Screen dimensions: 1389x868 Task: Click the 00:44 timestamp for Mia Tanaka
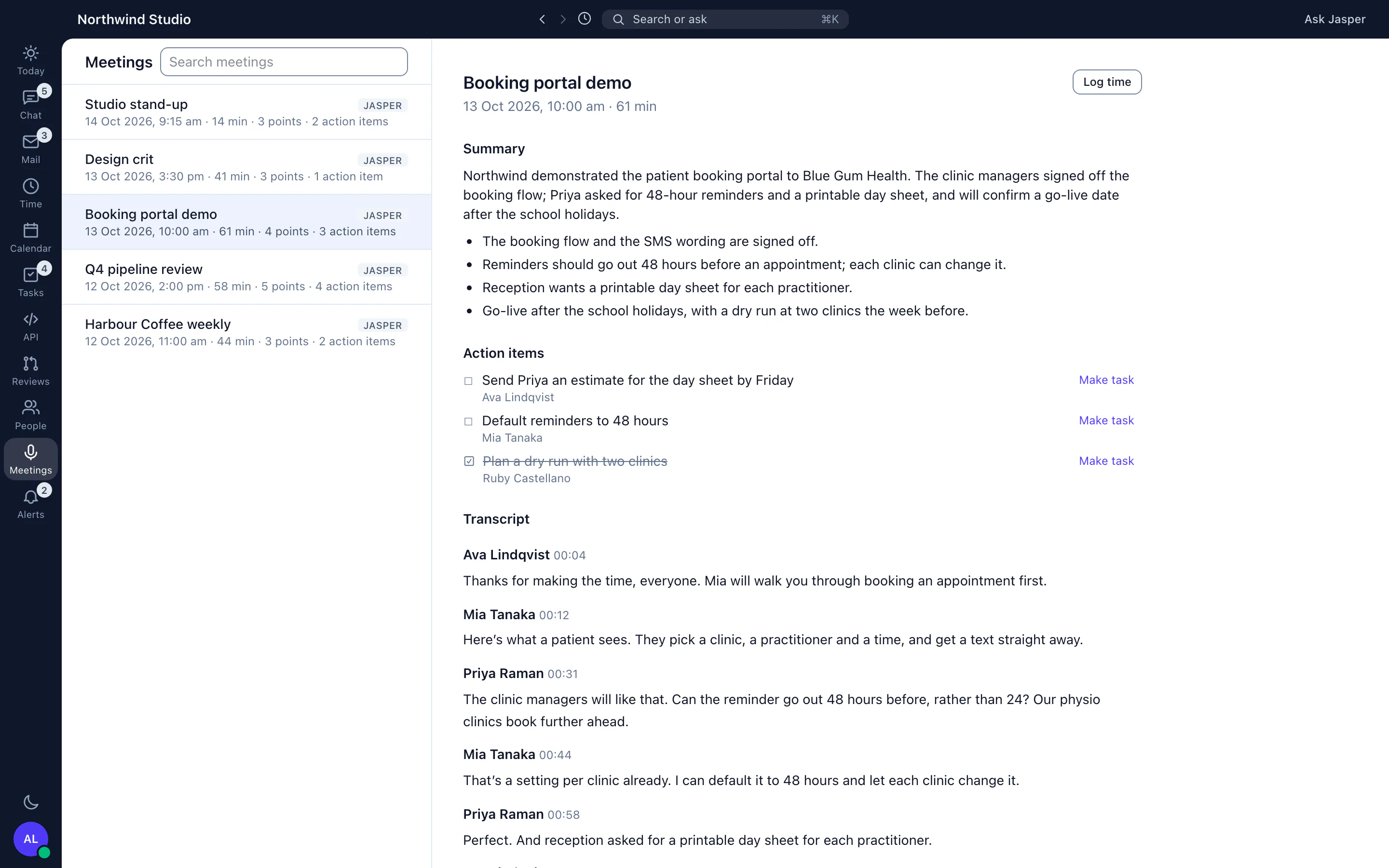pos(555,755)
